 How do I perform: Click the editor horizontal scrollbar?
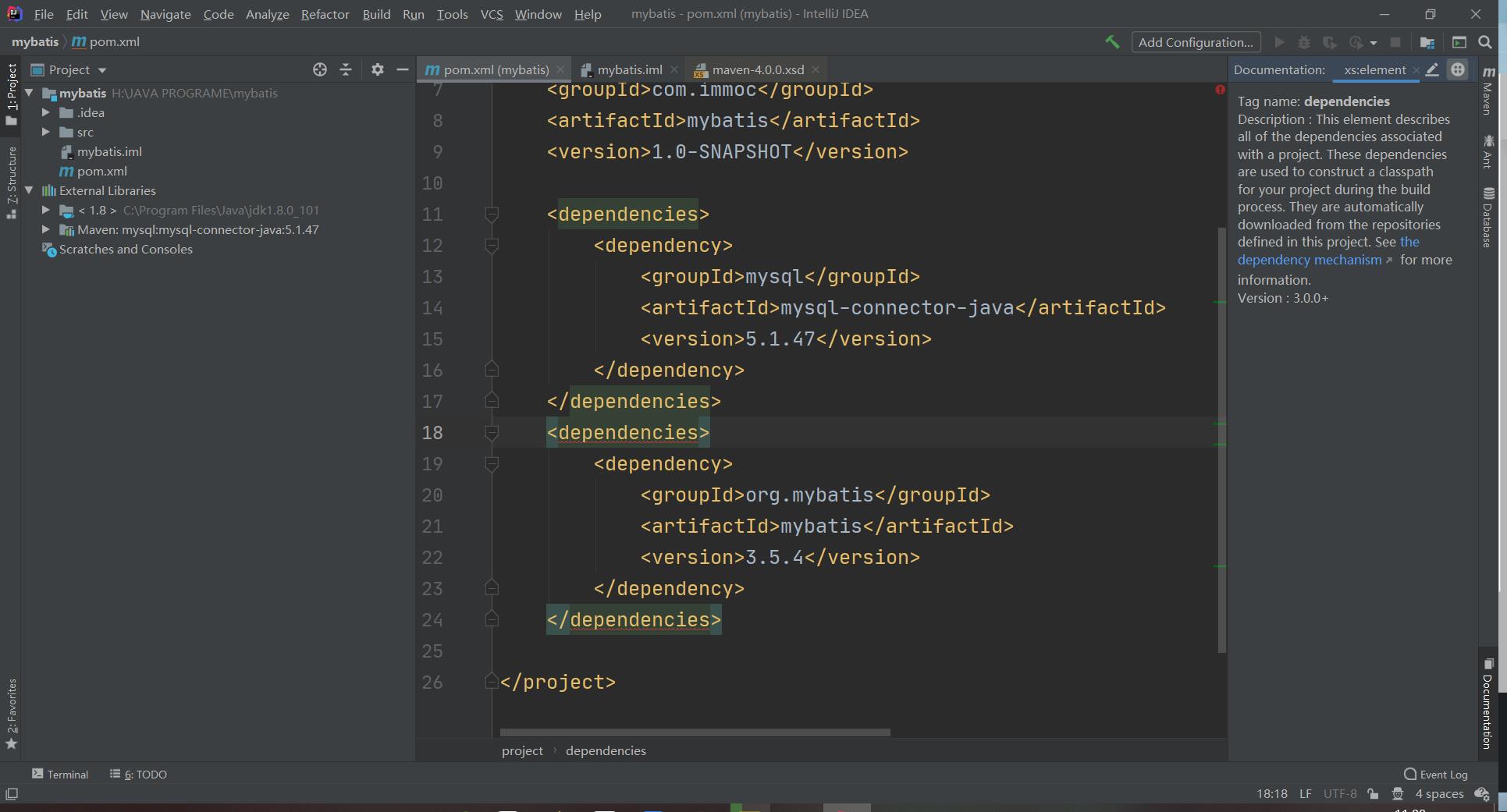[695, 732]
